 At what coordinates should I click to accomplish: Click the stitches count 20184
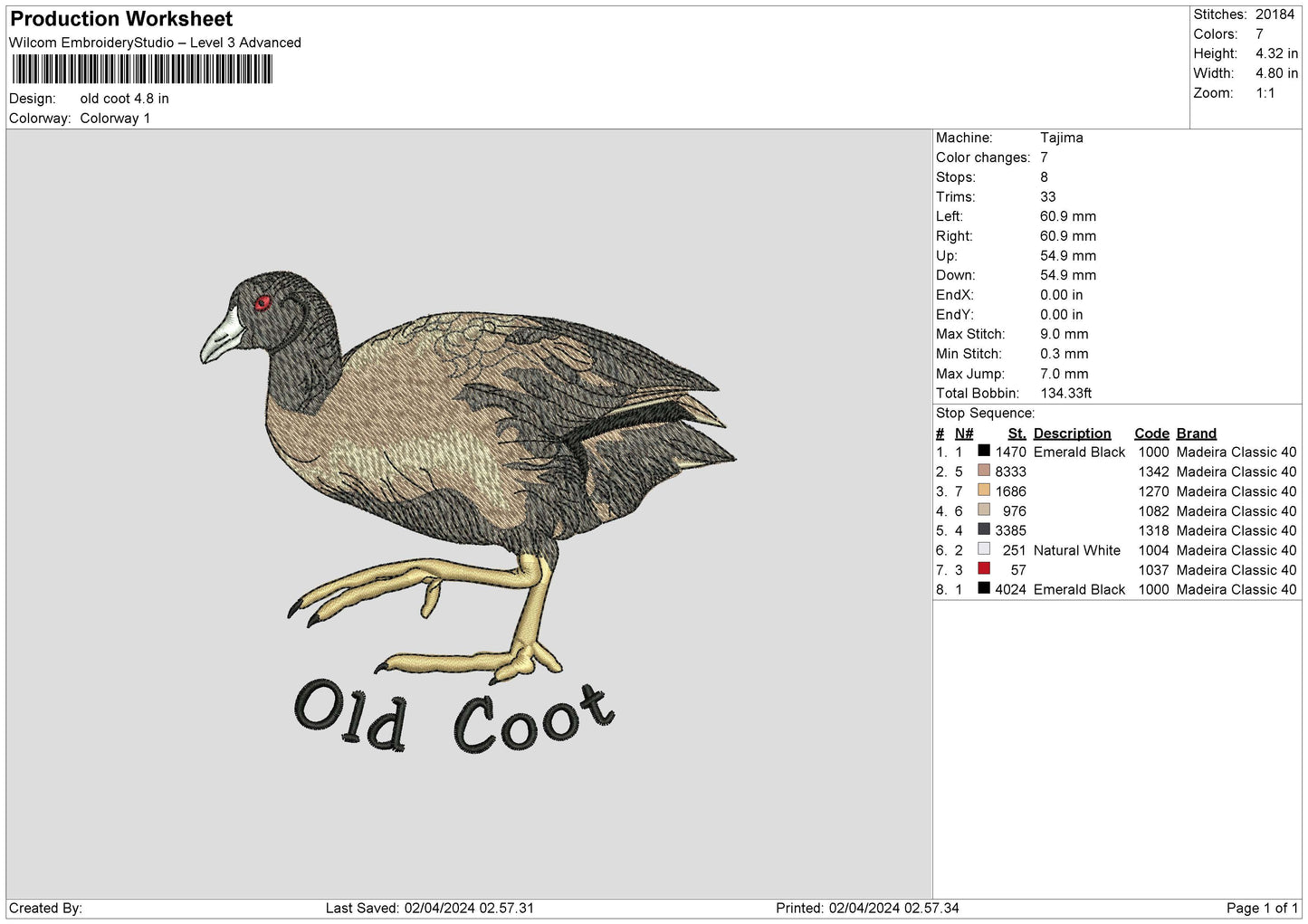(x=1275, y=14)
